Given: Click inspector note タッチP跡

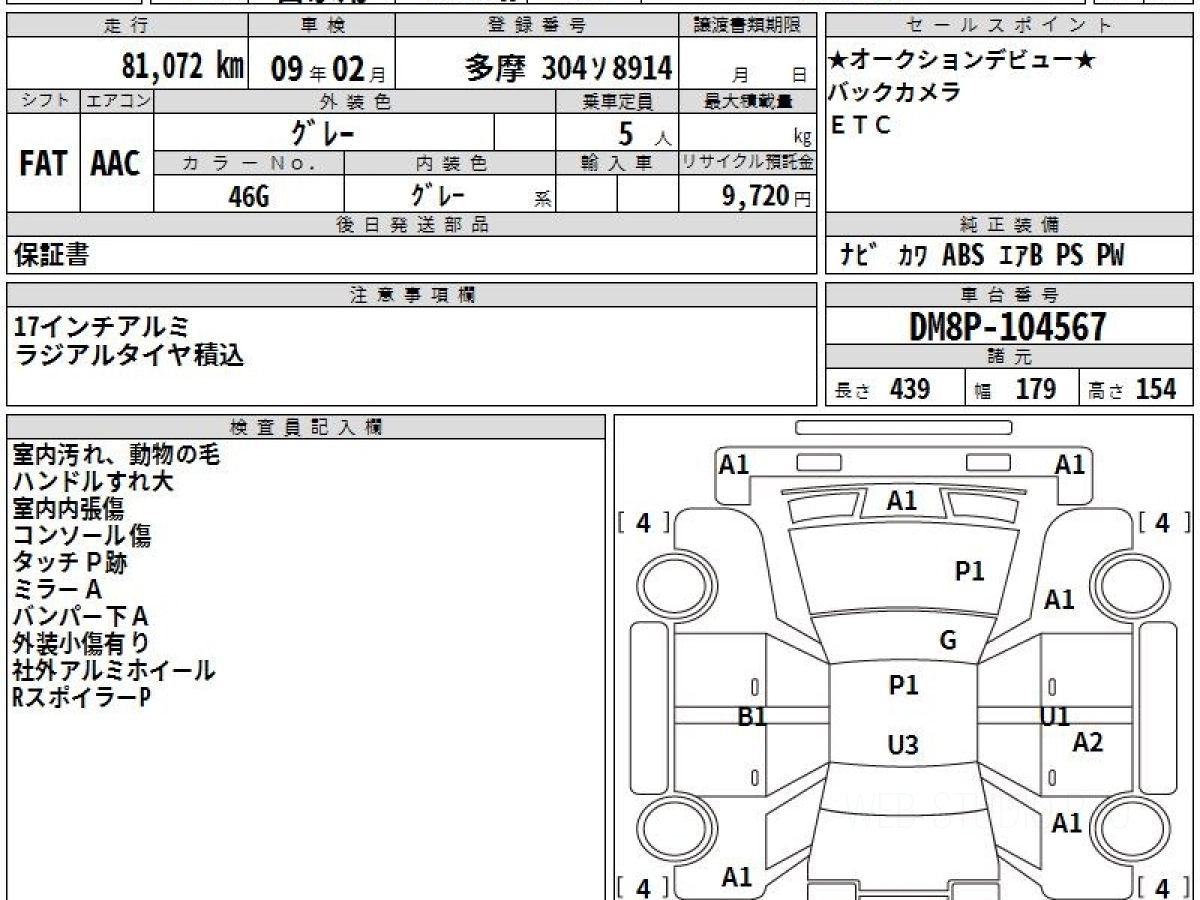Looking at the screenshot, I should tap(70, 563).
